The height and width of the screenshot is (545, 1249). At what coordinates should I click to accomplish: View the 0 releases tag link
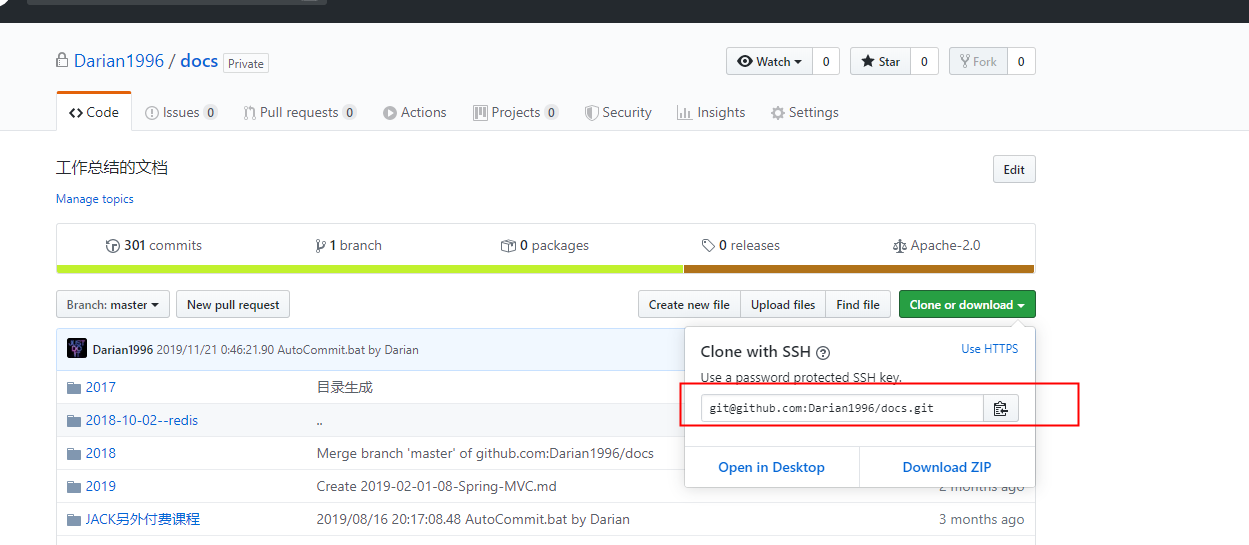[741, 245]
